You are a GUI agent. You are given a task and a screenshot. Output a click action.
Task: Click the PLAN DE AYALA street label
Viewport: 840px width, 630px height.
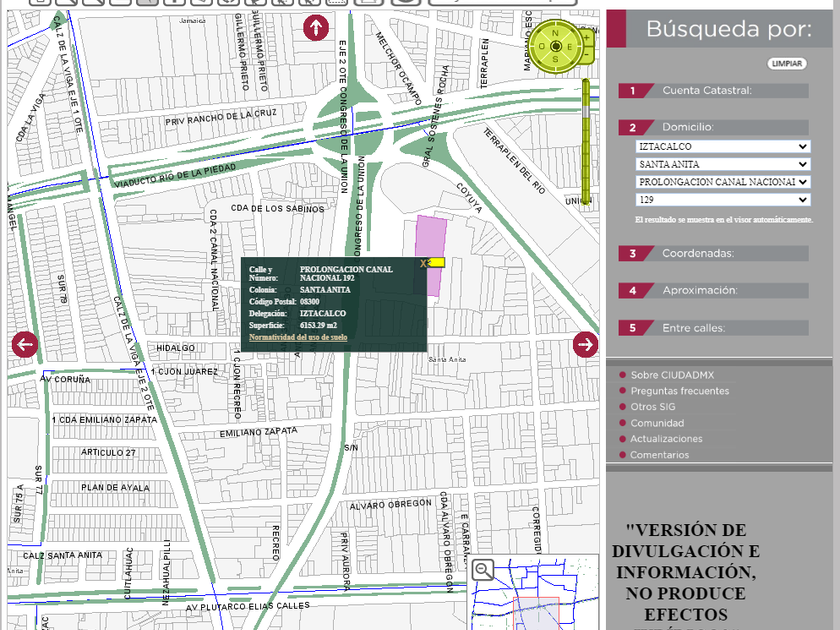(x=115, y=488)
